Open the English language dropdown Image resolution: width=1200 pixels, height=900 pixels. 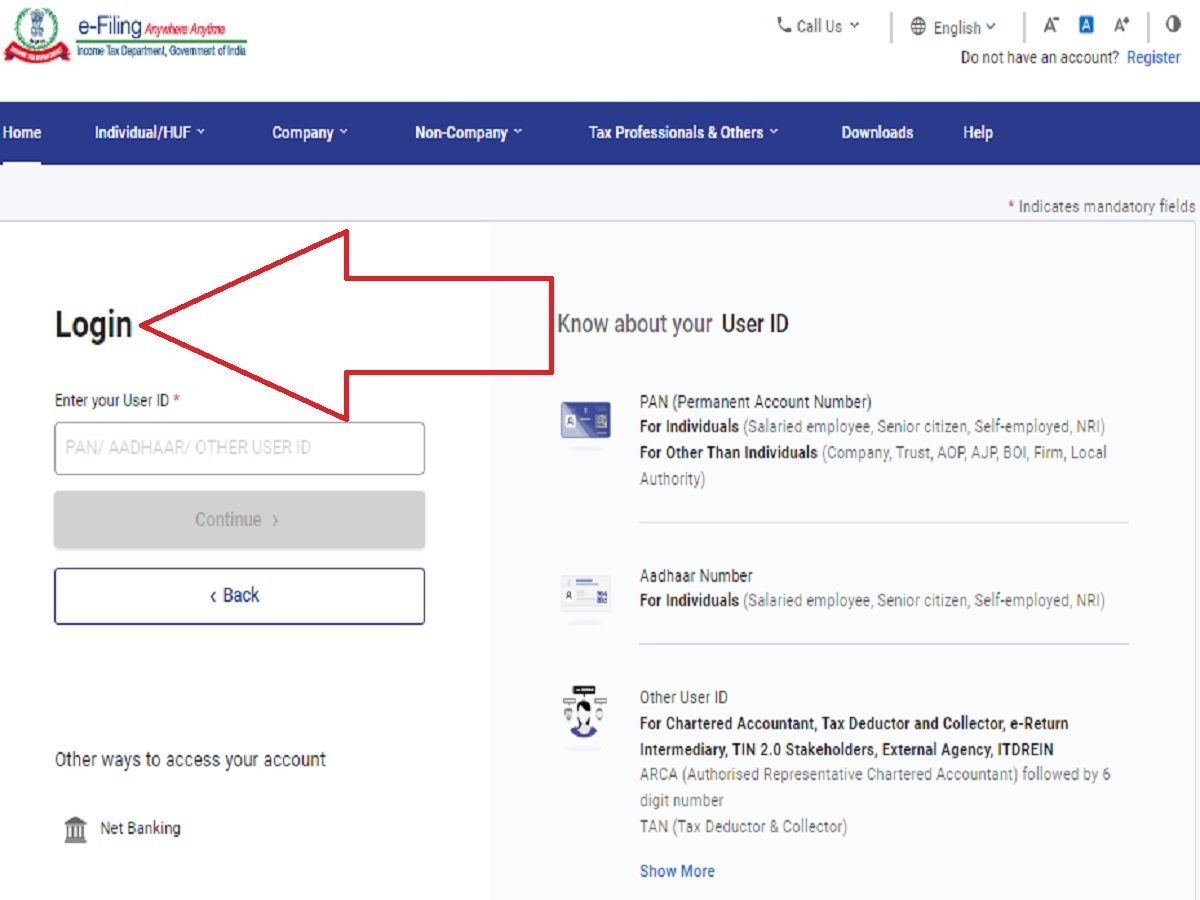[x=958, y=28]
